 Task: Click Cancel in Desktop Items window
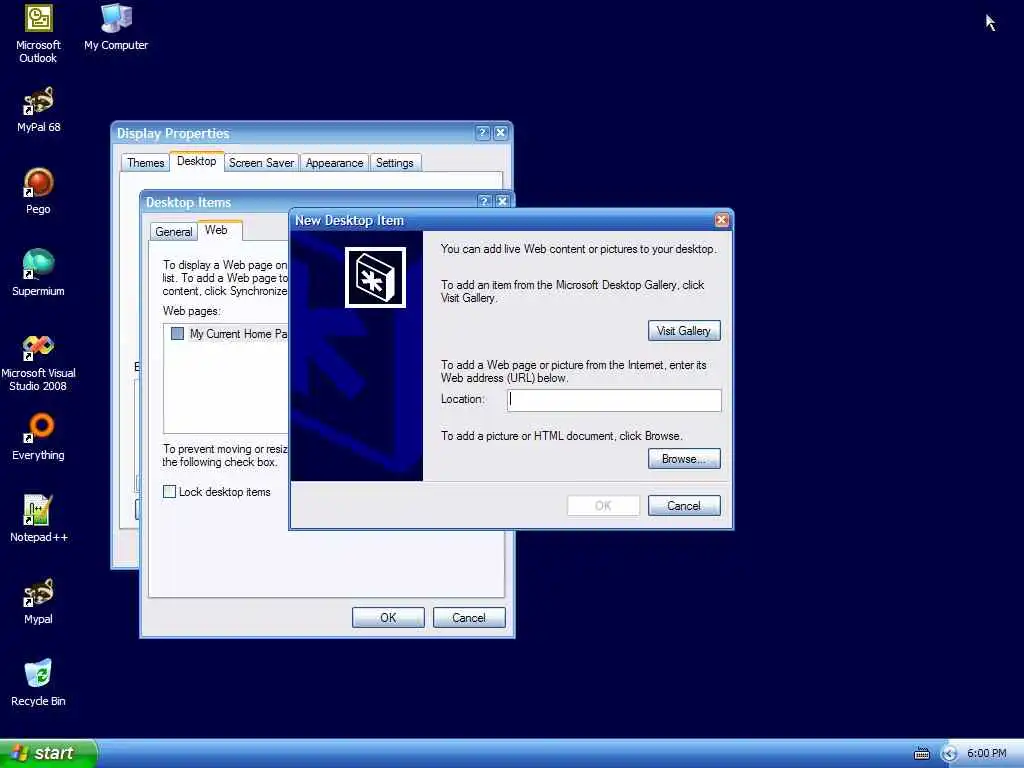point(469,617)
